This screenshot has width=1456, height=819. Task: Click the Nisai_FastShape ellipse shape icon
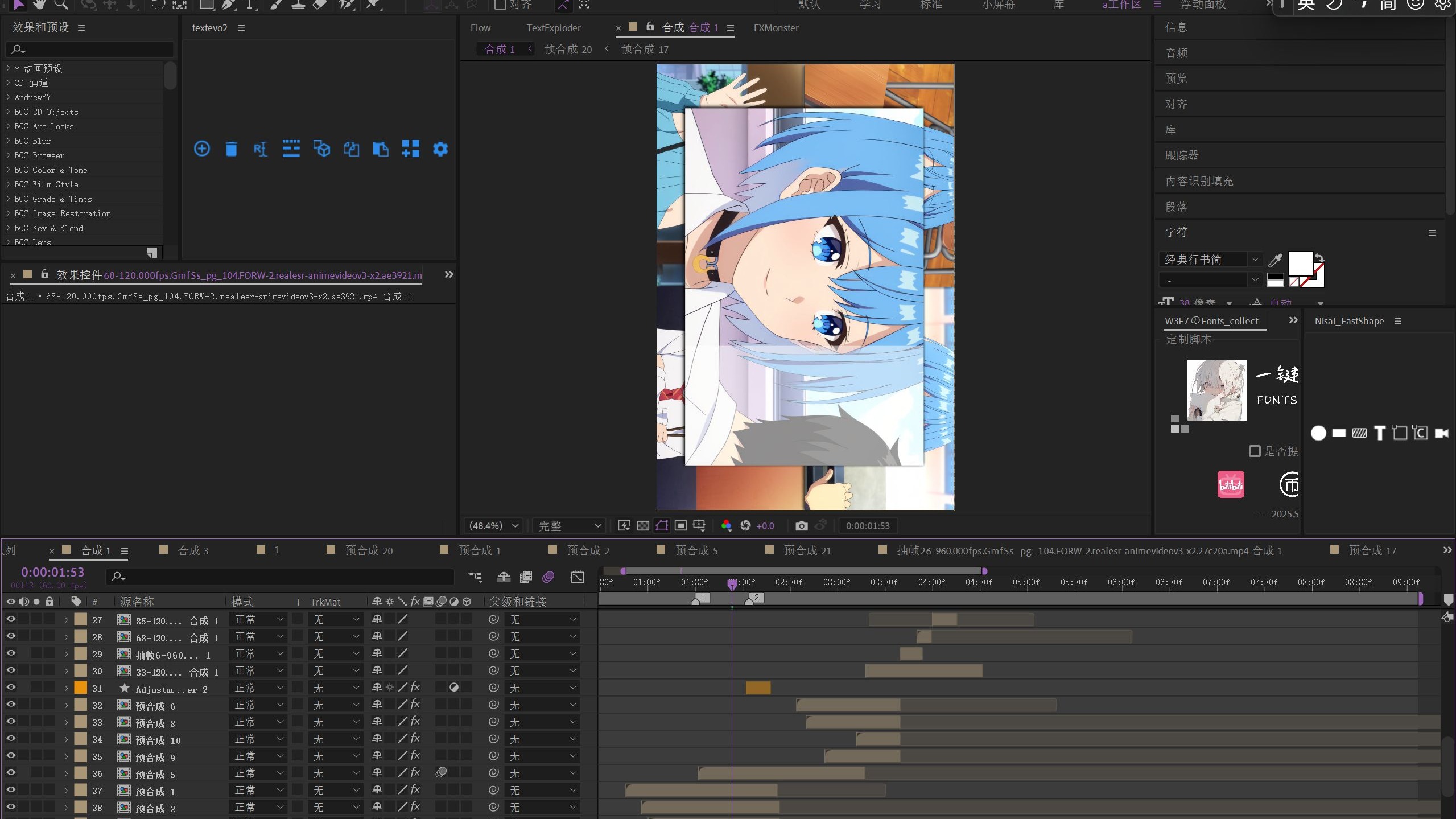tap(1318, 434)
